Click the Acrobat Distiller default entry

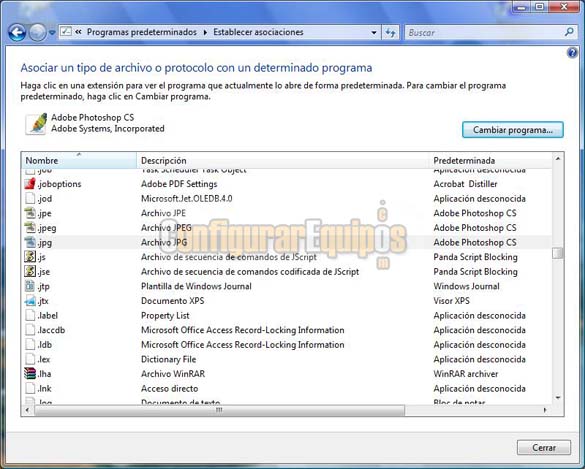465,184
